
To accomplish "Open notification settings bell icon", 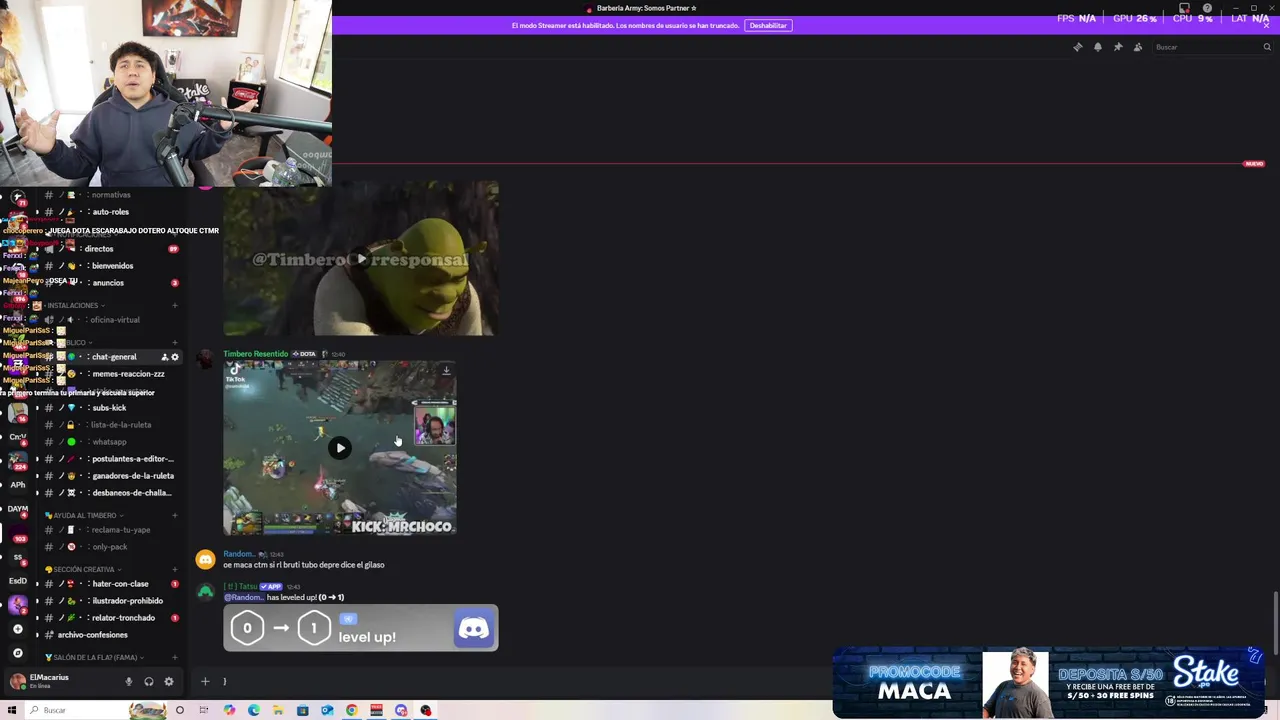I will tap(1097, 47).
